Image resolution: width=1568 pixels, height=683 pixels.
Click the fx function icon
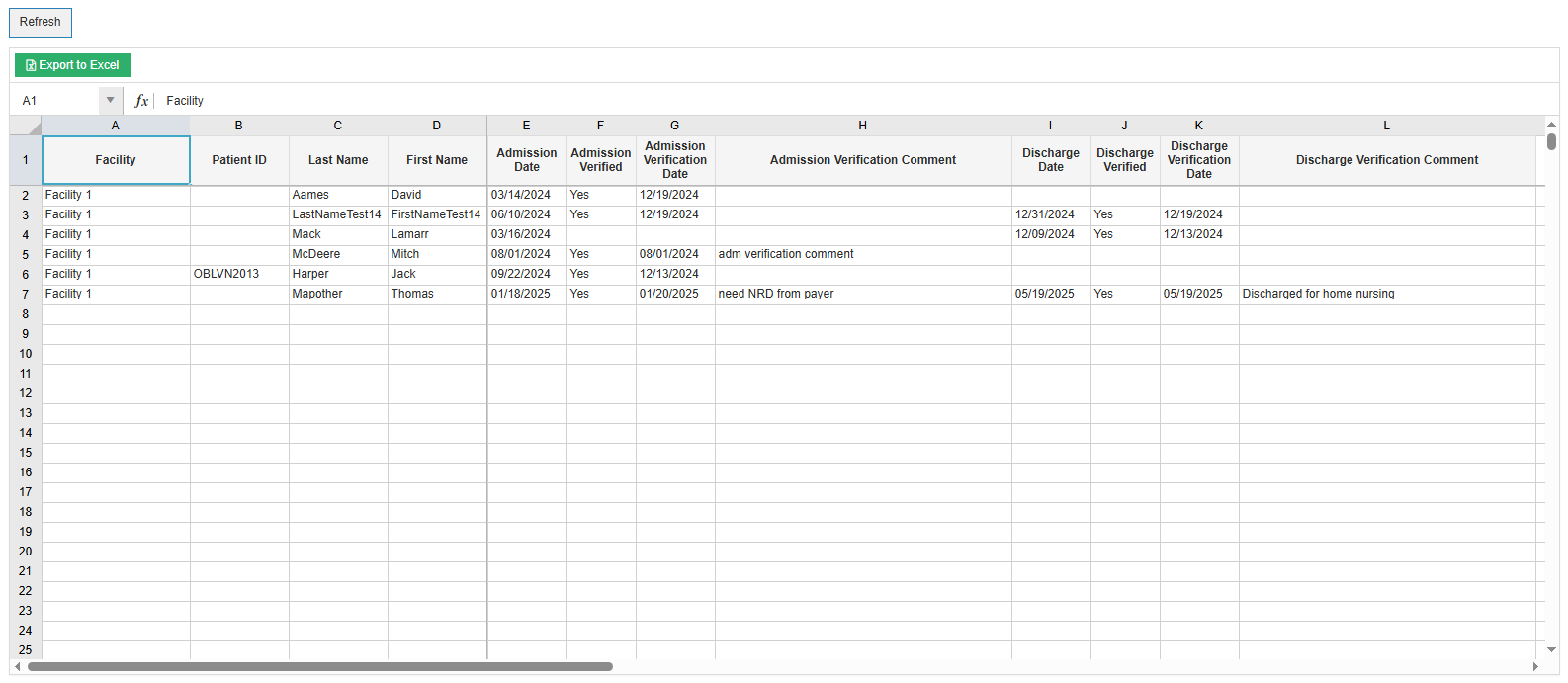click(x=141, y=101)
